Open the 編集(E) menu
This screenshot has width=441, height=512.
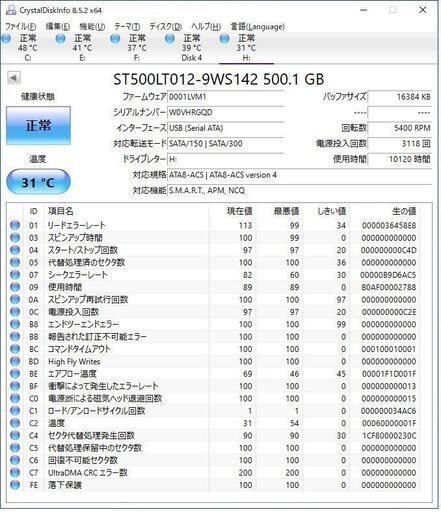coord(57,26)
